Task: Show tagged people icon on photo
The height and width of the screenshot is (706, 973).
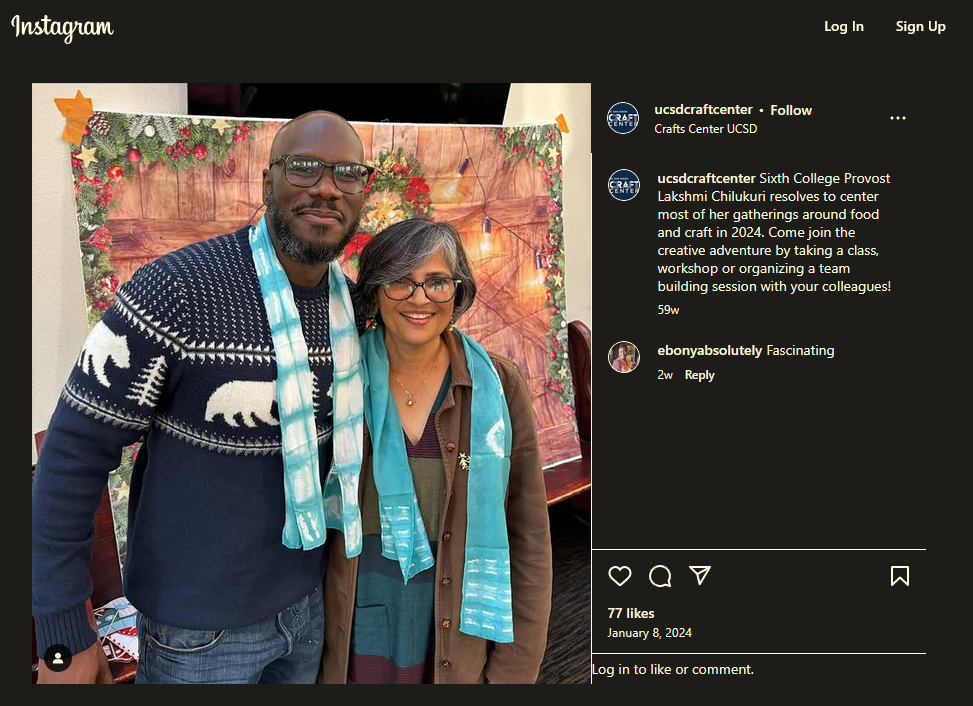Action: (58, 658)
